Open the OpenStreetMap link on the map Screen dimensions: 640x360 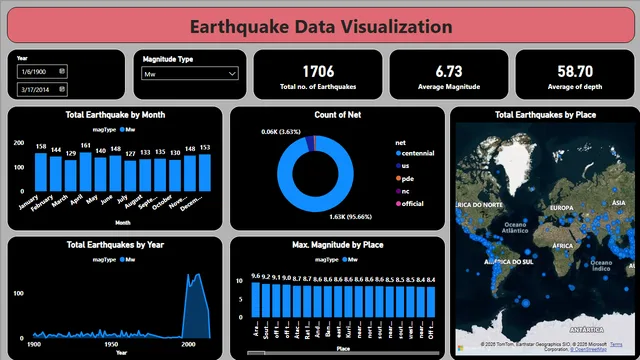point(588,349)
